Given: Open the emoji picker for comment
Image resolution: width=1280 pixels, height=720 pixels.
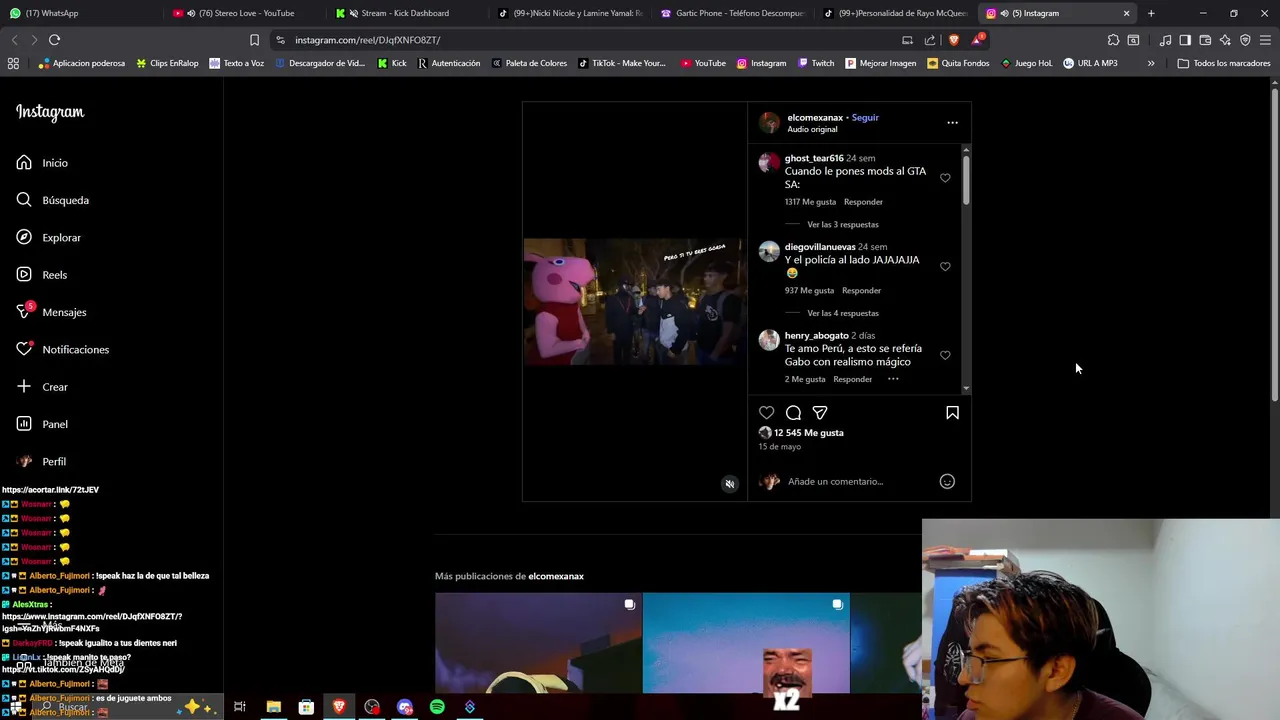Looking at the screenshot, I should click(x=947, y=482).
